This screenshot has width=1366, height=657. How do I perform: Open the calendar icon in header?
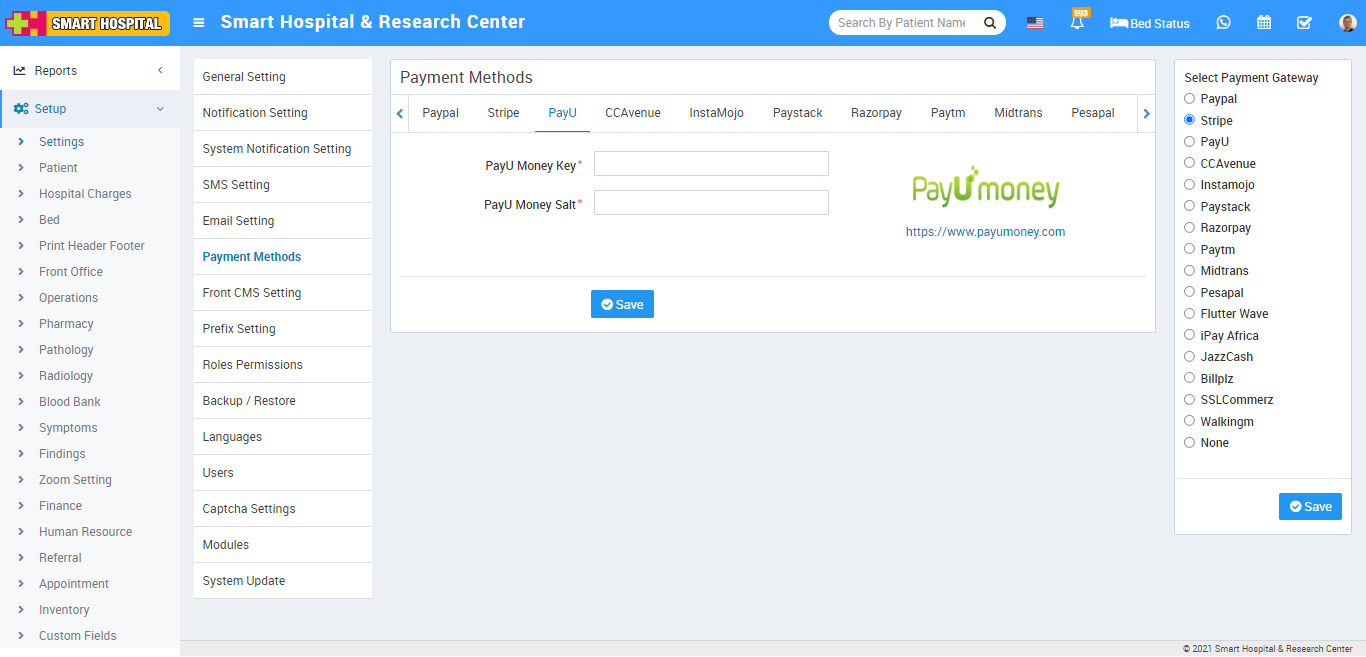tap(1264, 23)
